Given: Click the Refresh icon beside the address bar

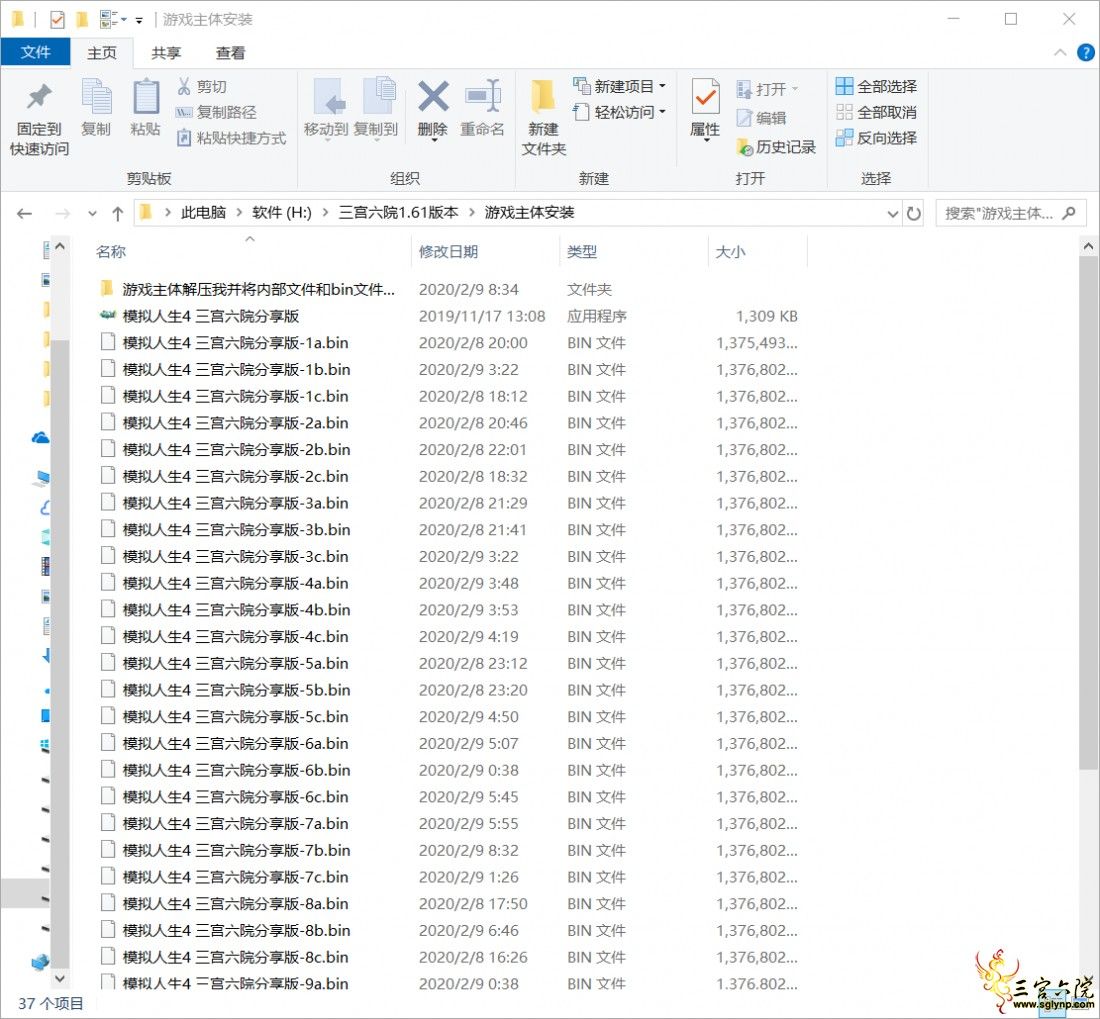Looking at the screenshot, I should [913, 213].
